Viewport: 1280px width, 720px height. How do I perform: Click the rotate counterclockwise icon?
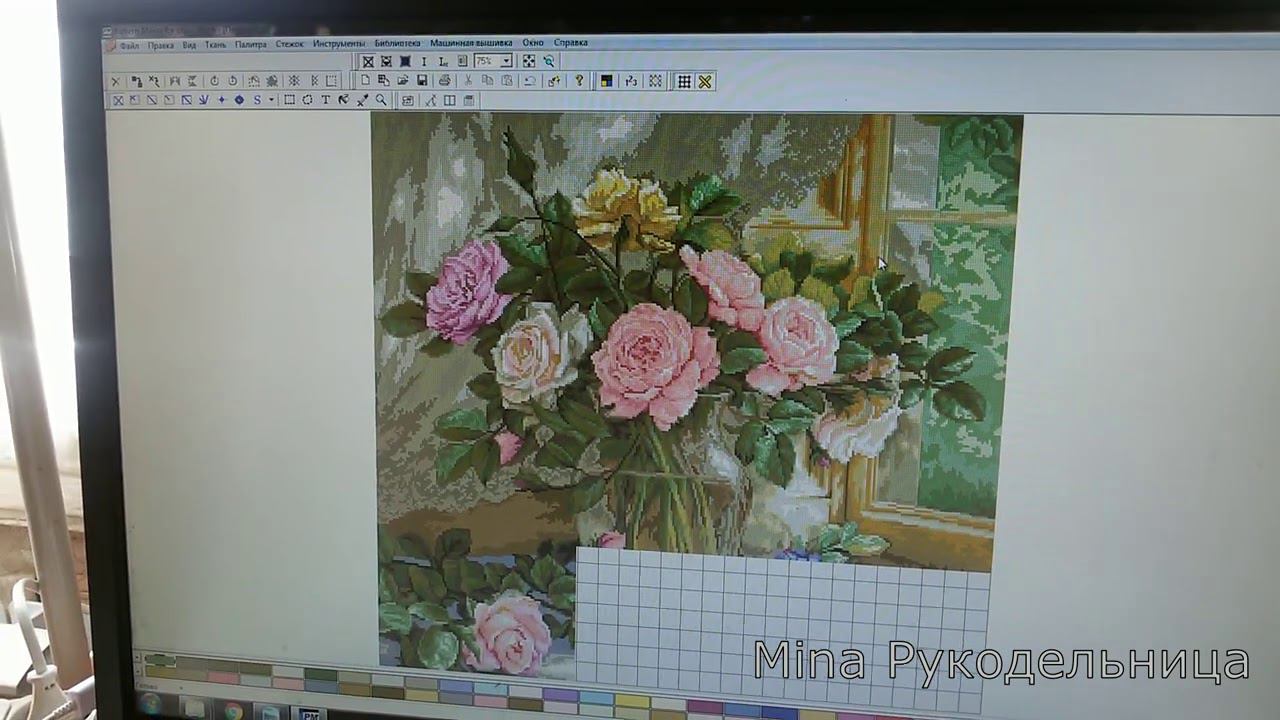coord(232,81)
